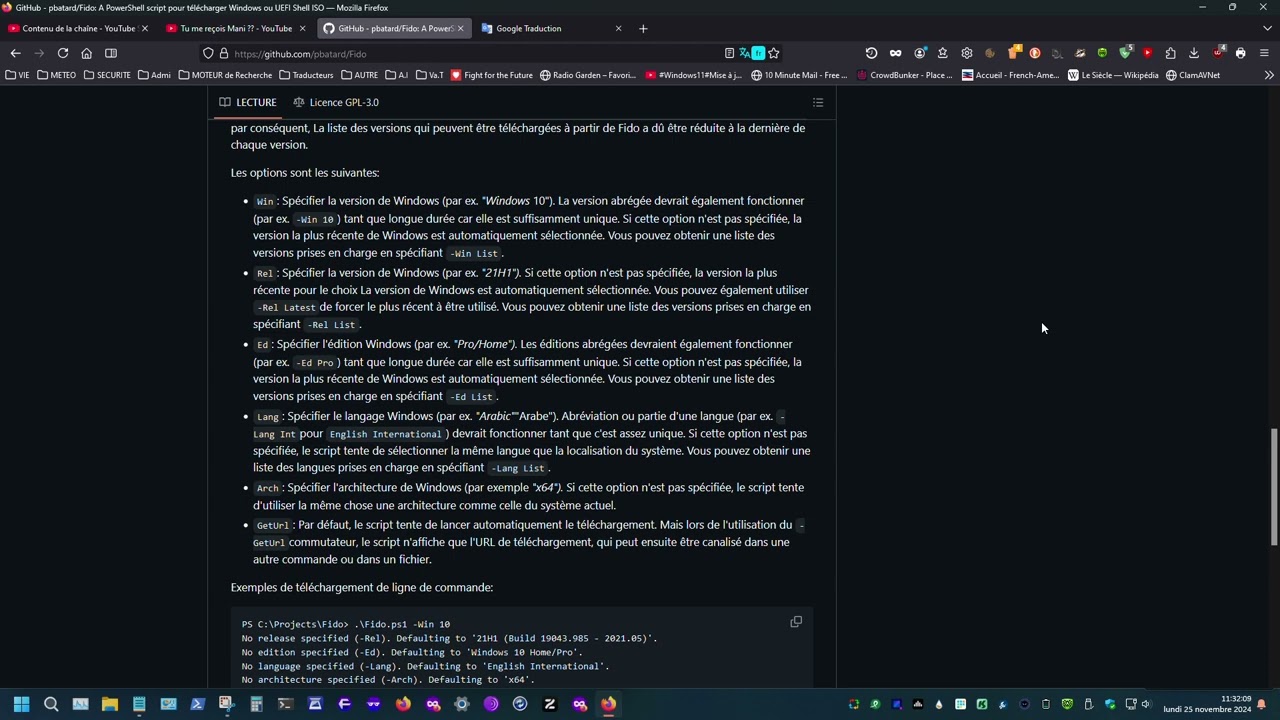The width and height of the screenshot is (1280, 720).
Task: Open PowerShell from the taskbar
Action: (x=197, y=704)
